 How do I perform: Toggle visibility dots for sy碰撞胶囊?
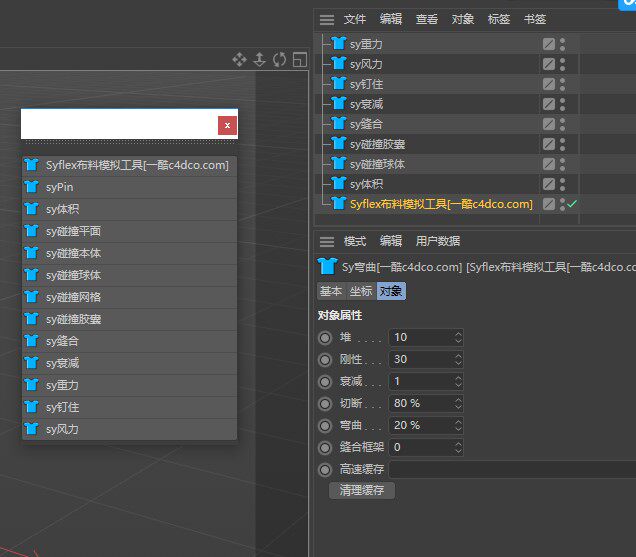pyautogui.click(x=562, y=144)
